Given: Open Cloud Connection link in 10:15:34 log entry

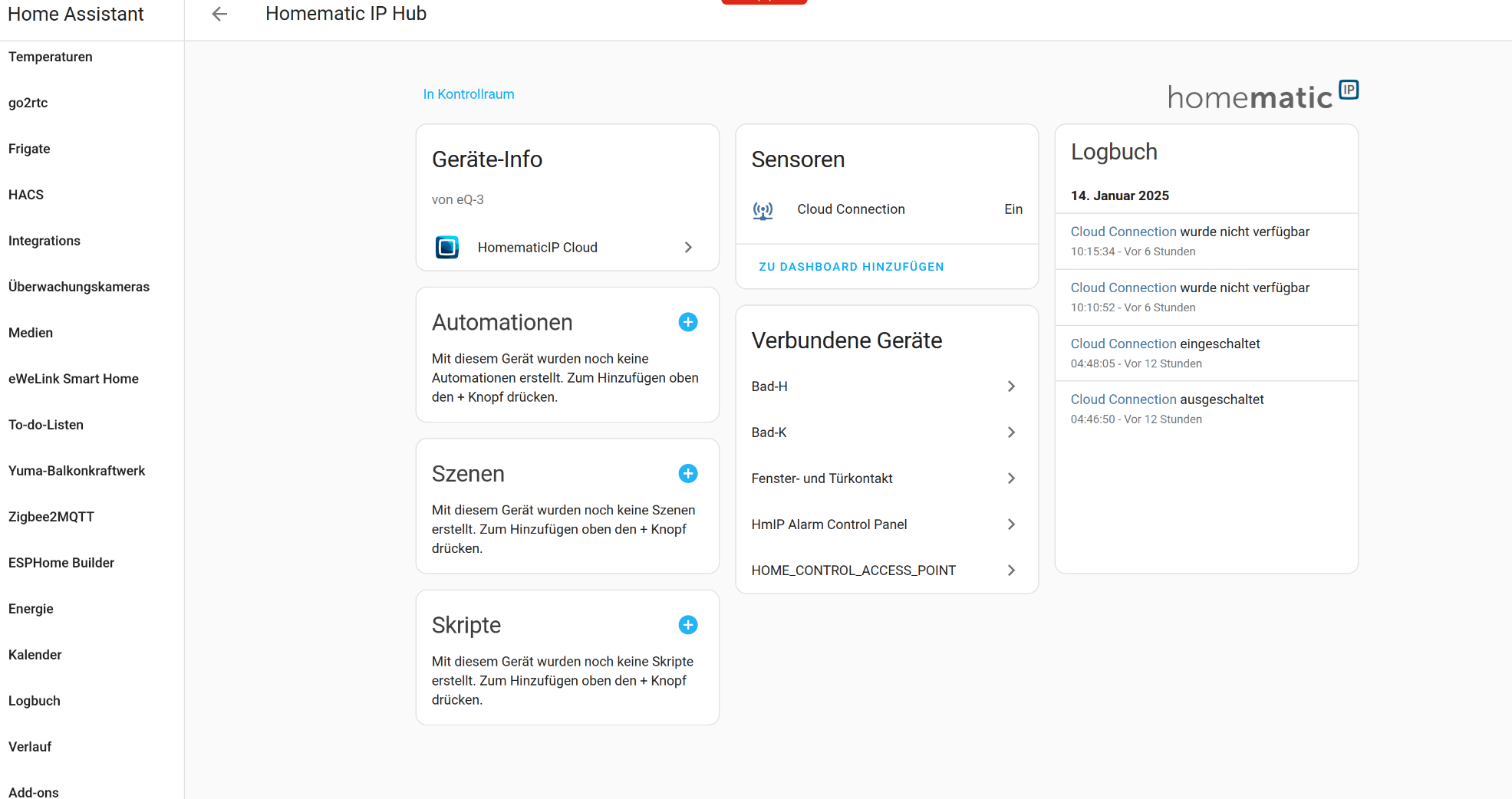Looking at the screenshot, I should click(x=1123, y=232).
